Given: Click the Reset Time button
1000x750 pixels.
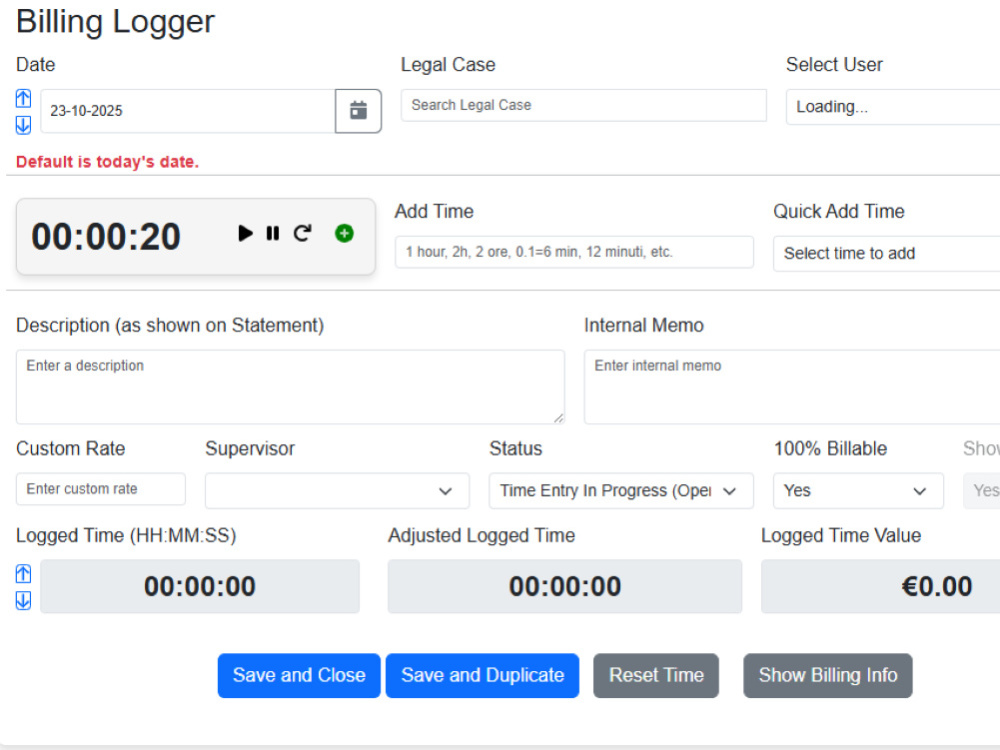Looking at the screenshot, I should tap(656, 675).
